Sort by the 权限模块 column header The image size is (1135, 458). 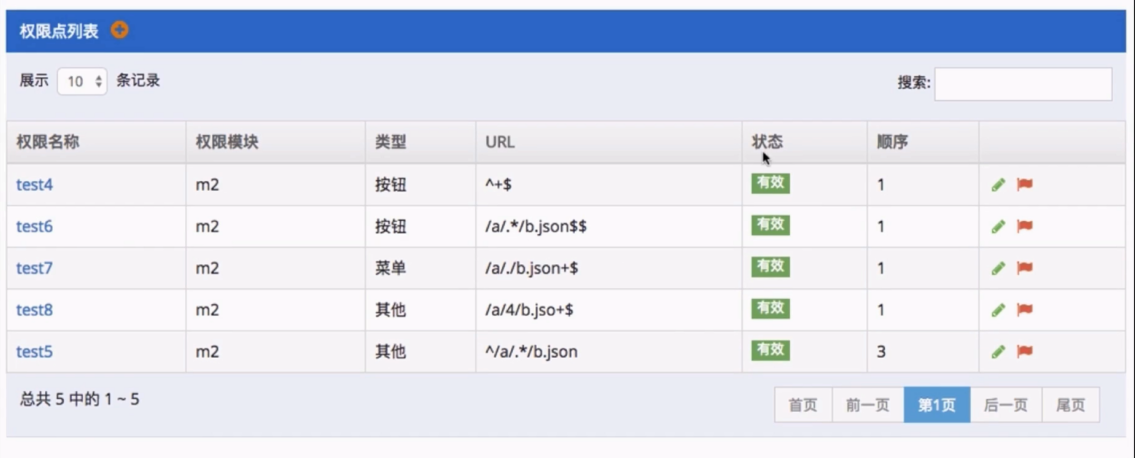click(276, 142)
